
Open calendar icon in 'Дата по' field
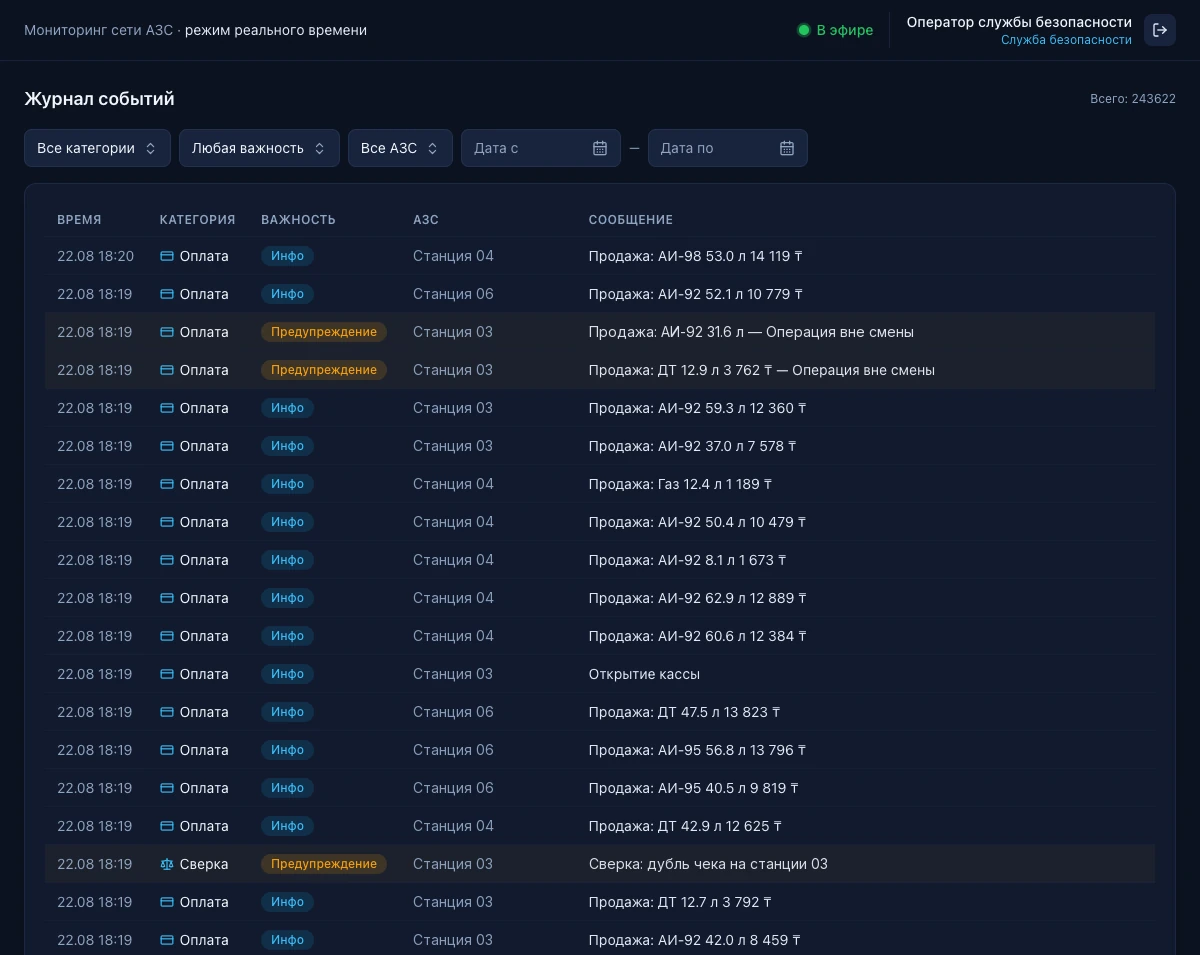coord(787,148)
